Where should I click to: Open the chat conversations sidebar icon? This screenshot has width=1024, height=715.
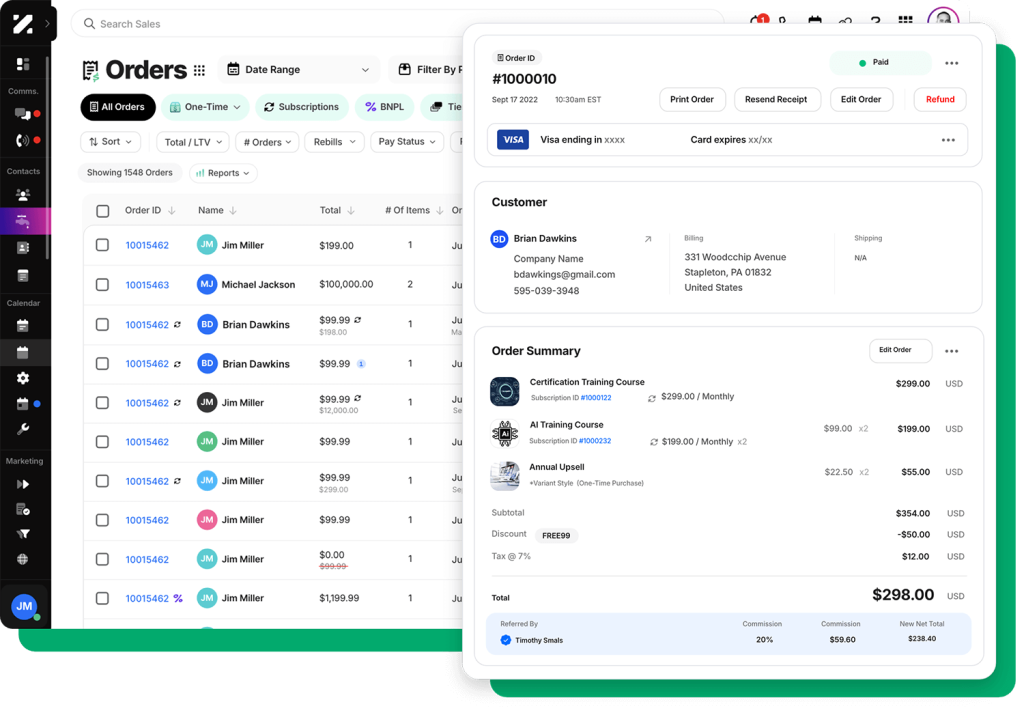(23, 114)
